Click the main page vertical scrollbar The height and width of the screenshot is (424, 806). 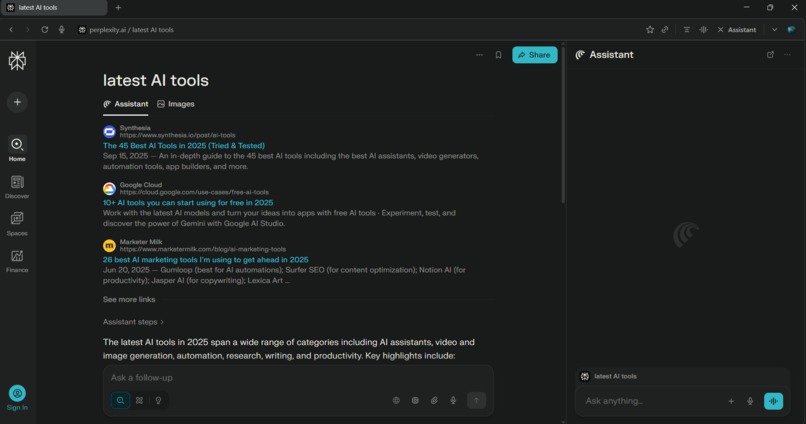tap(563, 123)
